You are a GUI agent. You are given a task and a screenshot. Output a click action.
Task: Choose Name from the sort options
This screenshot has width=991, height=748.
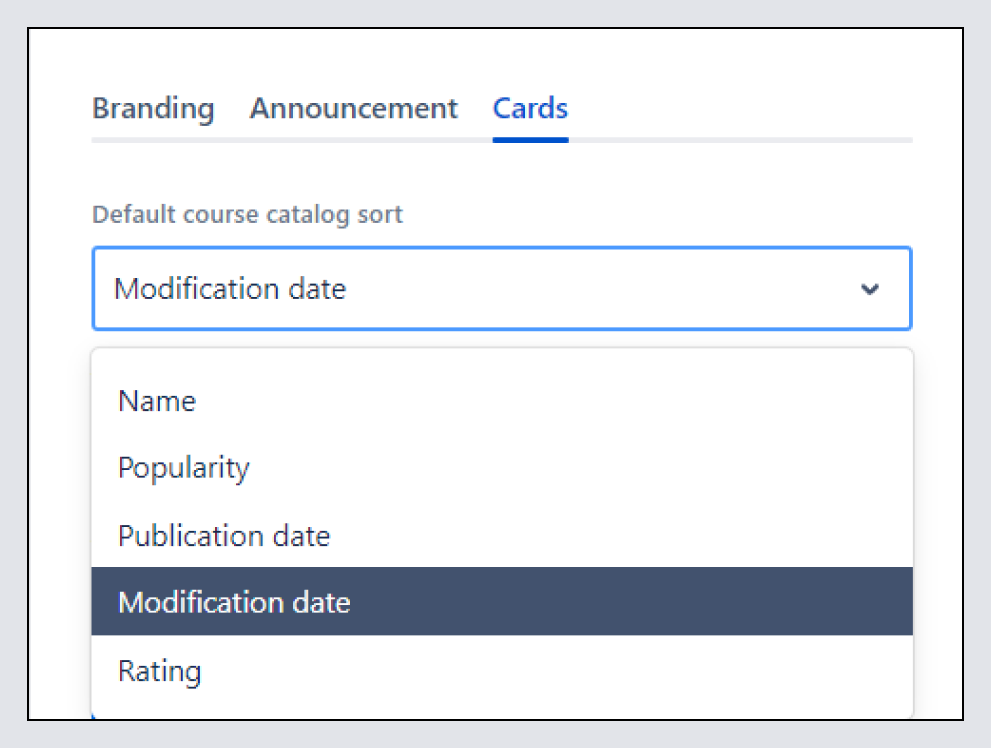157,401
